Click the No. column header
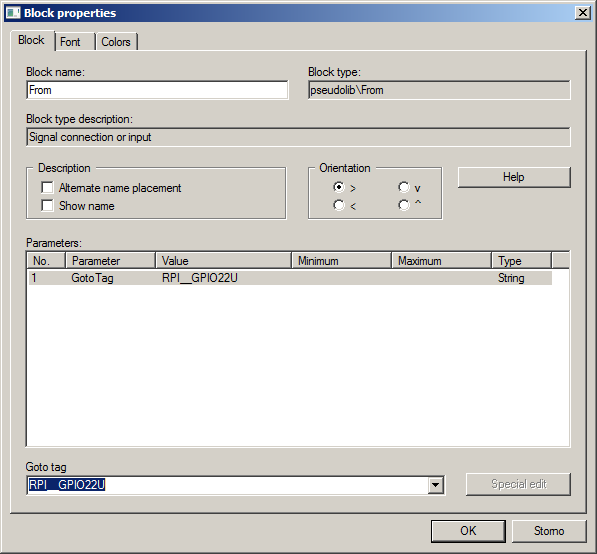597x554 pixels. (46, 260)
